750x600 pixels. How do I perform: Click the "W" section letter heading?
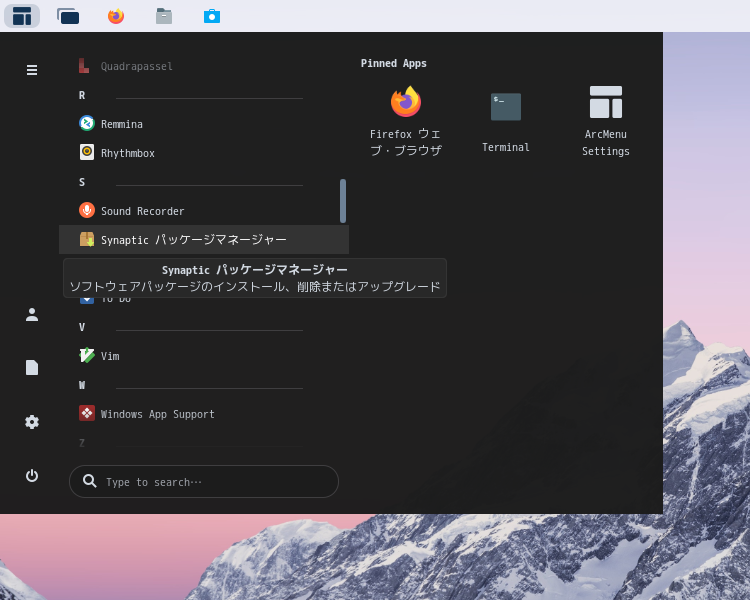pos(82,385)
